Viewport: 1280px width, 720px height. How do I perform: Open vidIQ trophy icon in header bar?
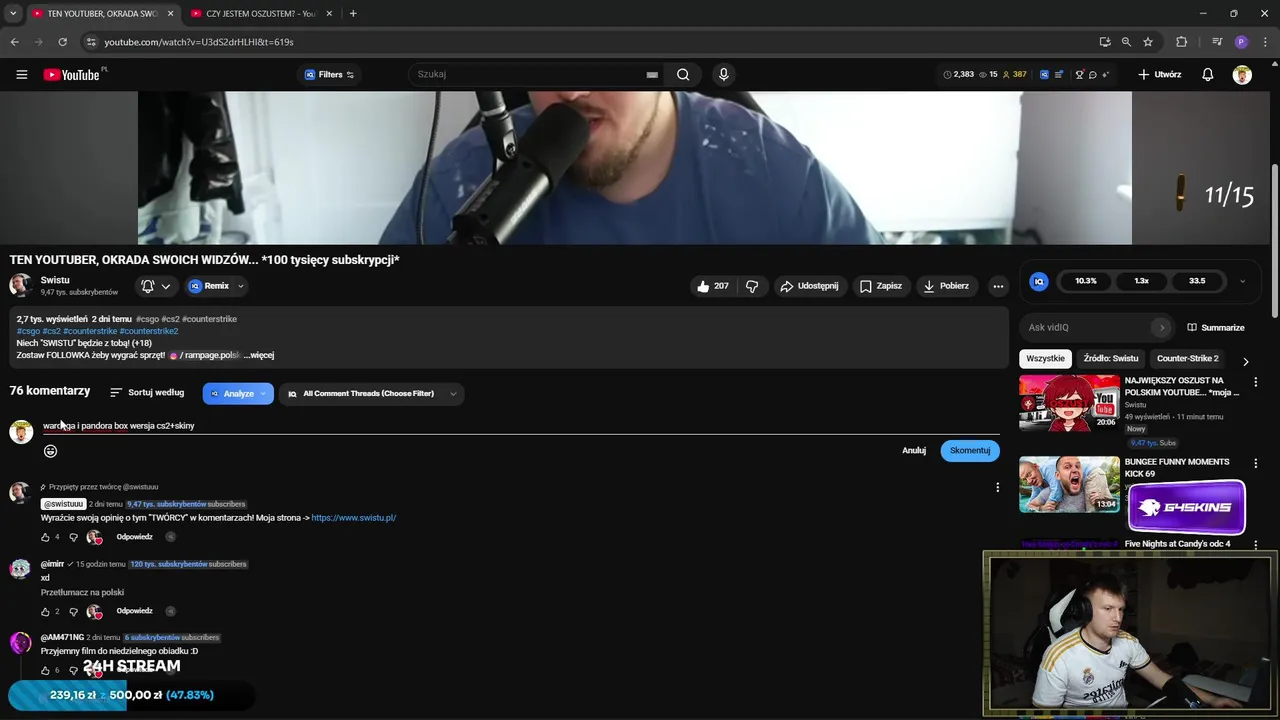(x=1080, y=74)
